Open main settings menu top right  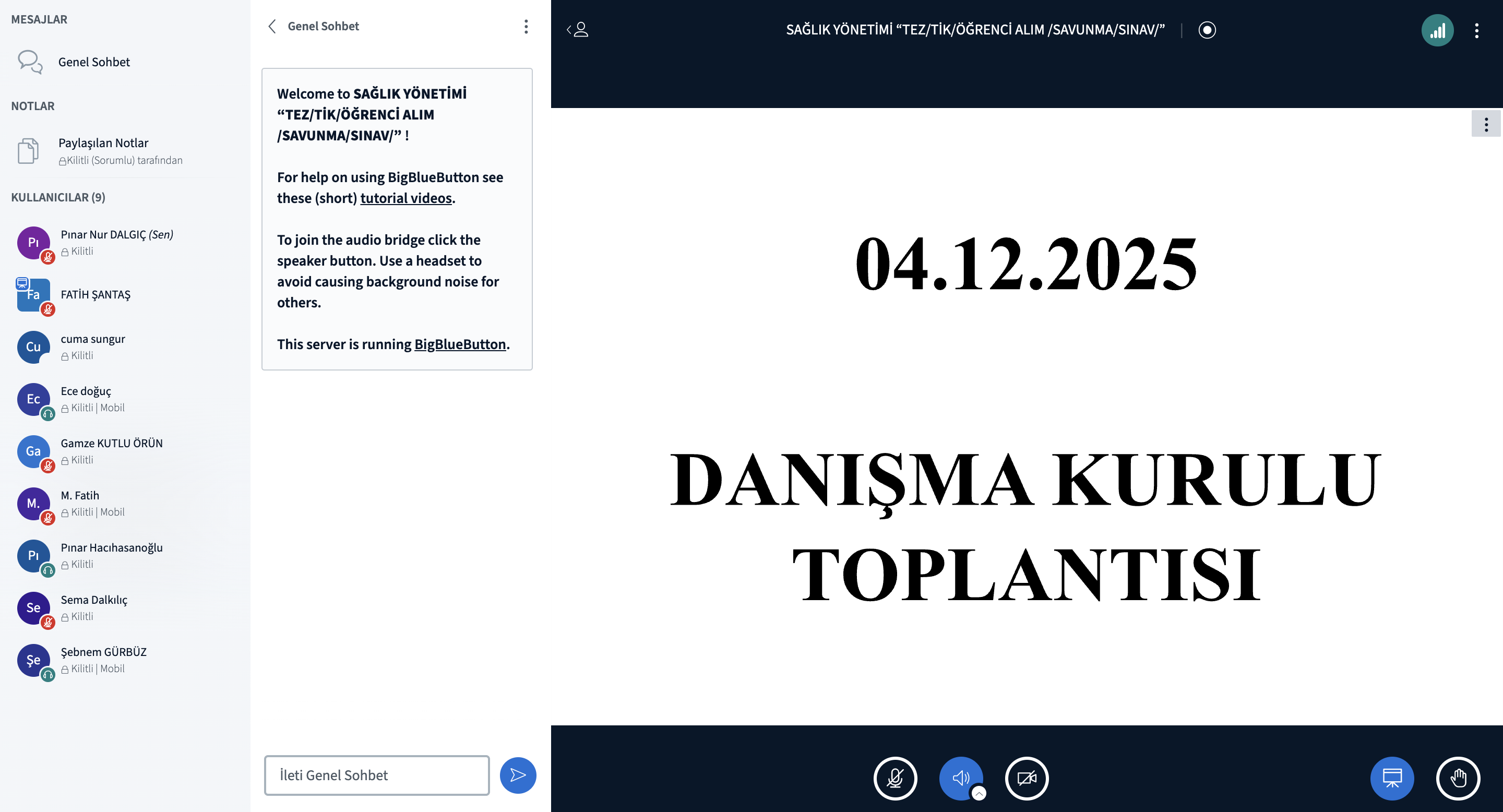point(1477,30)
